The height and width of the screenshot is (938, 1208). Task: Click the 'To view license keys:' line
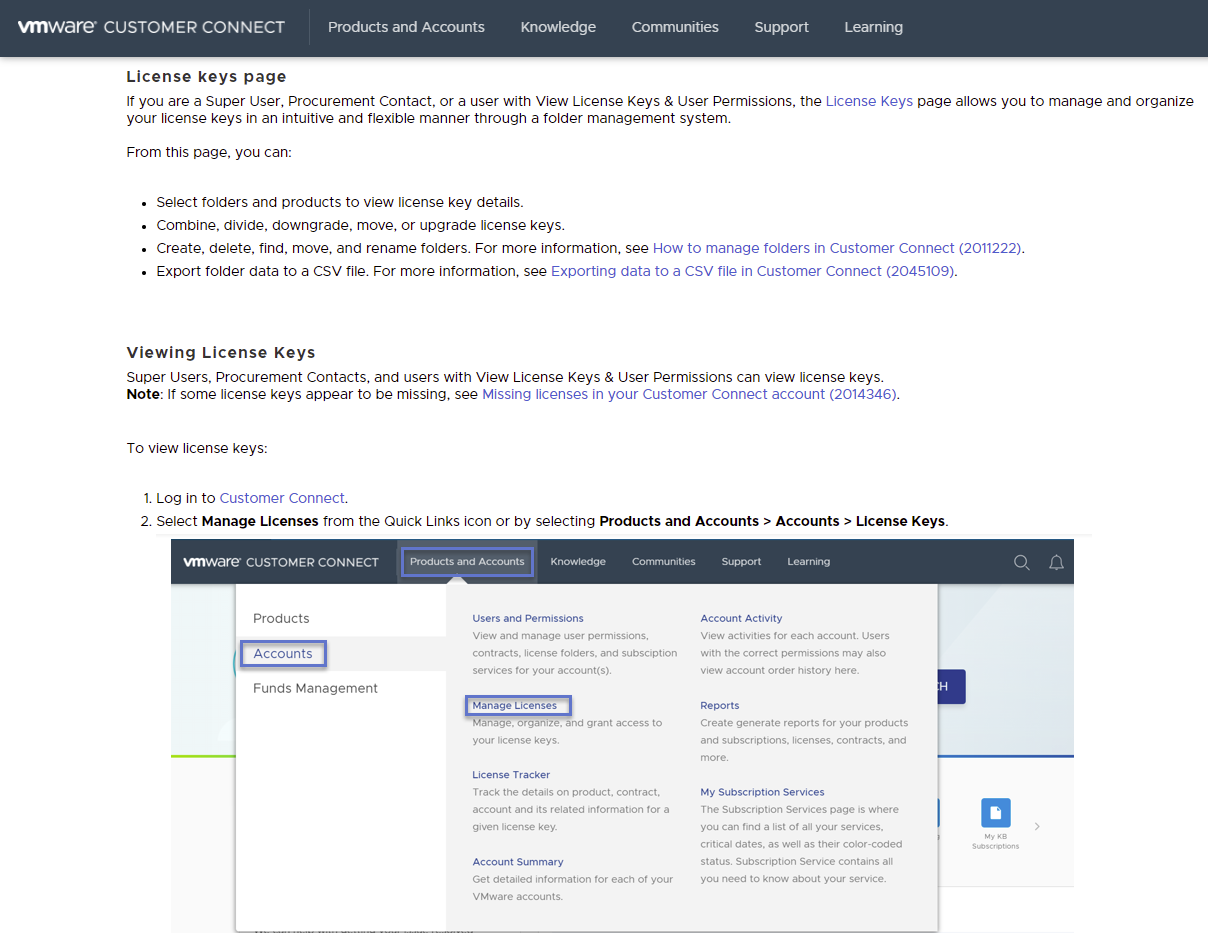click(x=197, y=448)
